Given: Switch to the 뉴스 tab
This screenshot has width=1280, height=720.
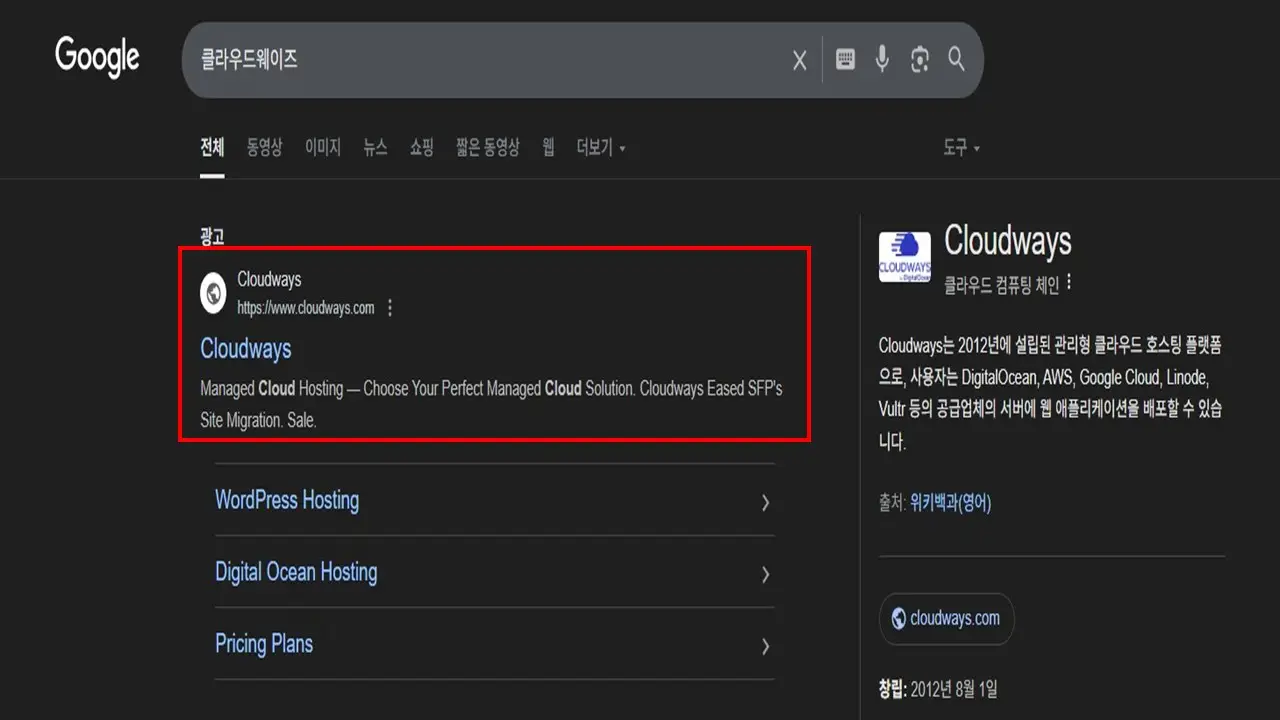Looking at the screenshot, I should tap(375, 148).
